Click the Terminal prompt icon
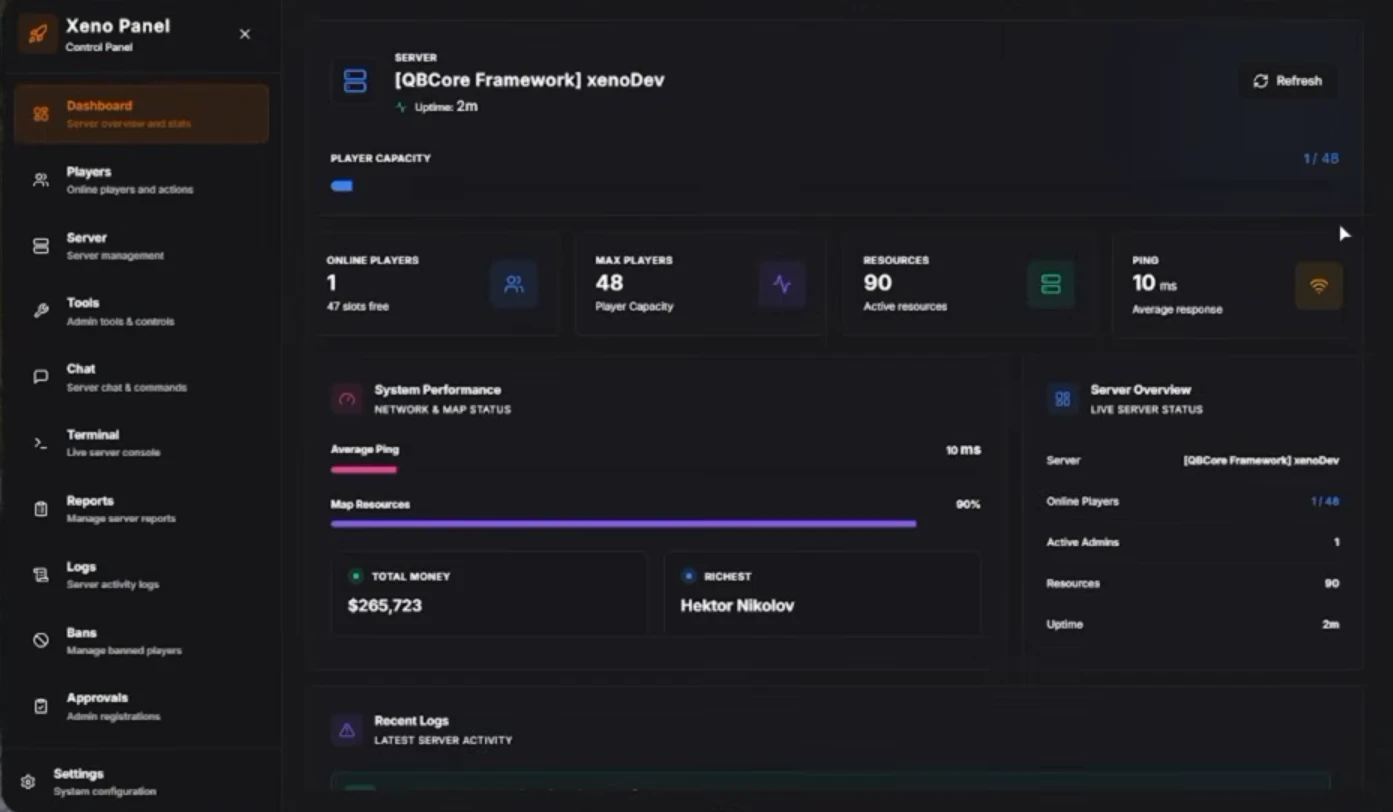 pos(41,443)
